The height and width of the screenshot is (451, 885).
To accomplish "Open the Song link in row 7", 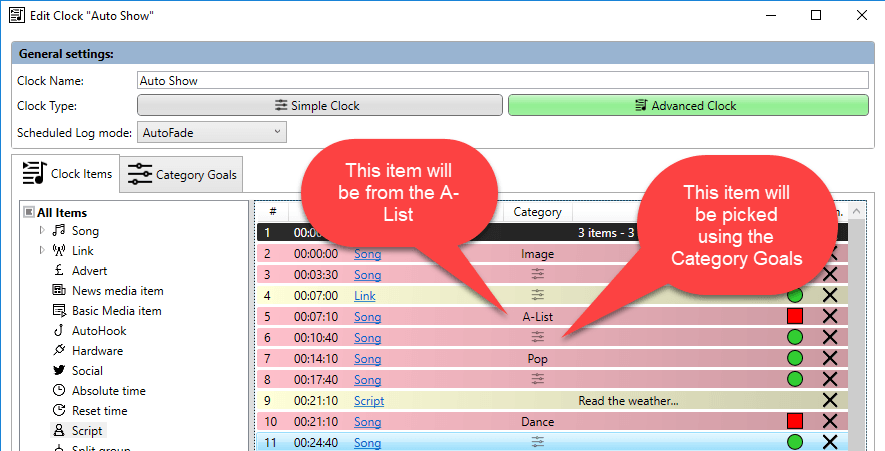I will tap(367, 359).
